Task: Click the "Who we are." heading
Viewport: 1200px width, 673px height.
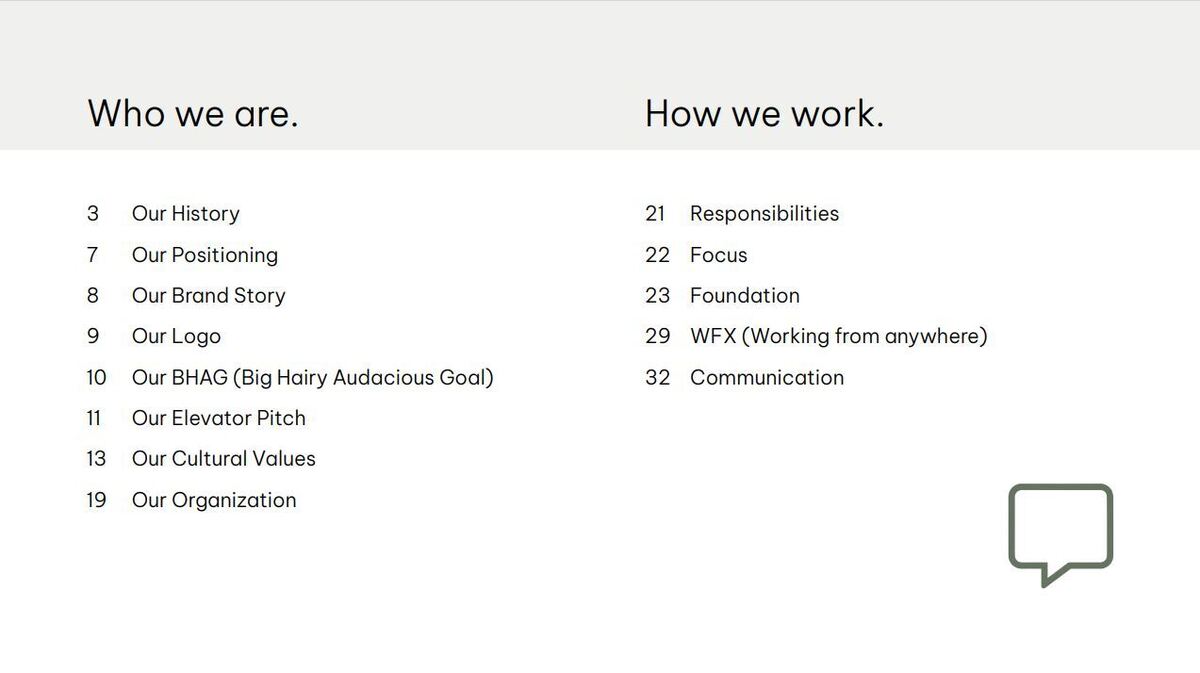Action: pos(193,113)
